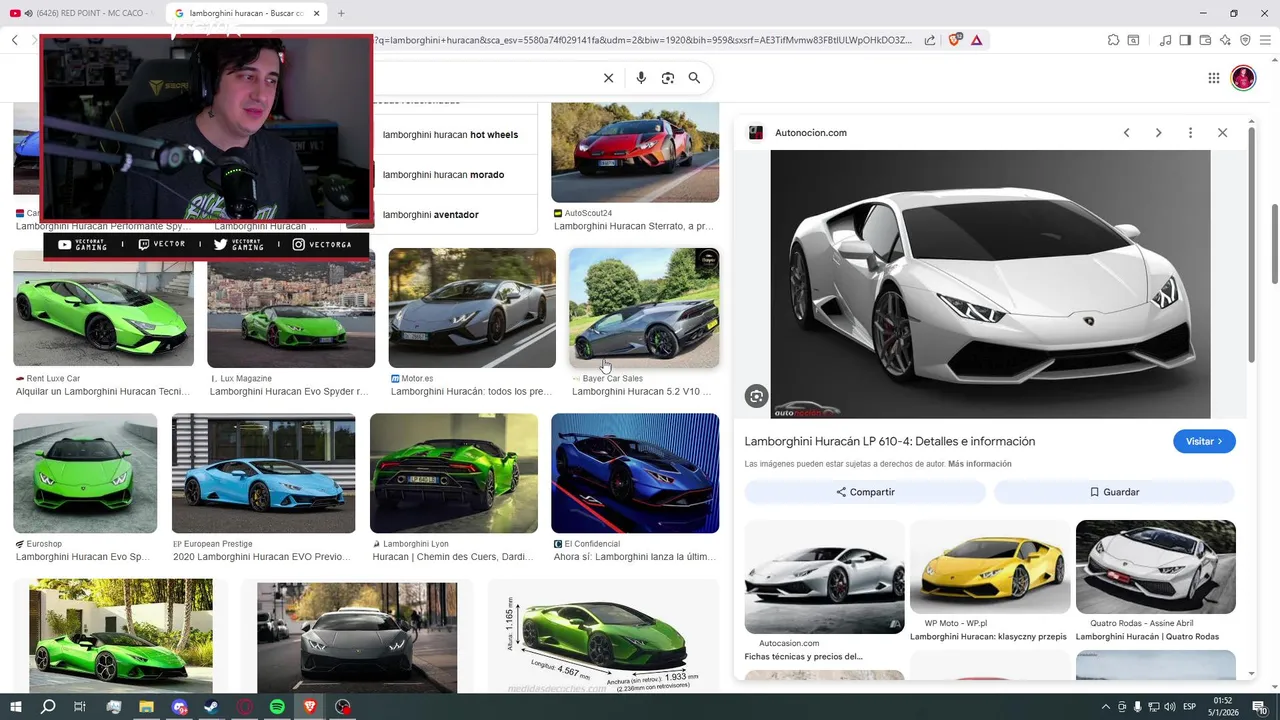Open the El Confidencial blue Lamborghini image
The image size is (1280, 720).
coord(635,473)
